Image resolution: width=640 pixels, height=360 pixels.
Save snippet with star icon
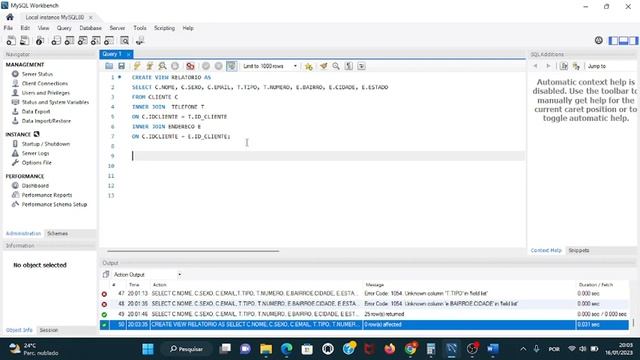pyautogui.click(x=309, y=66)
